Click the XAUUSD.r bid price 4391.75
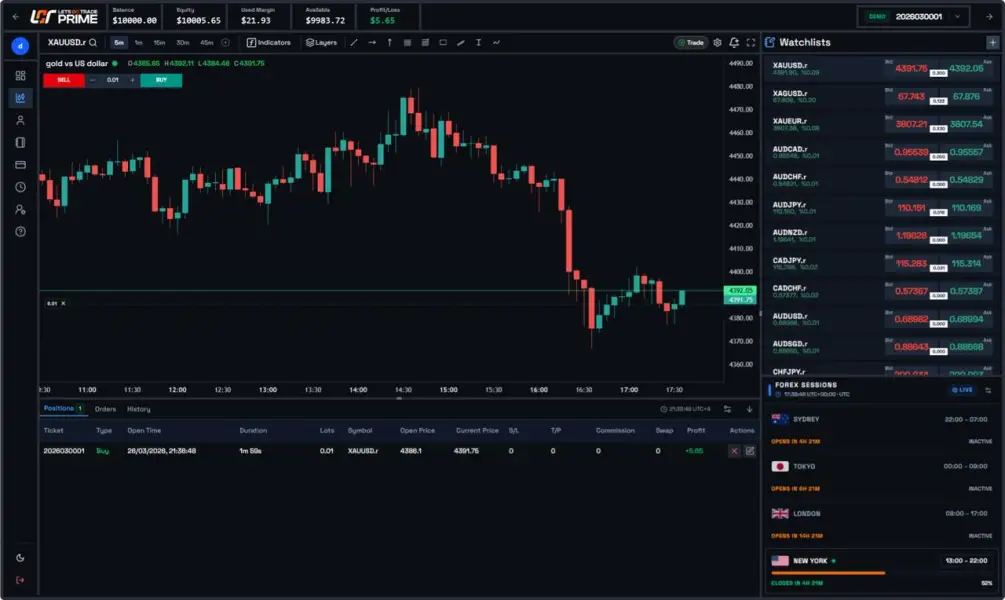 pos(911,68)
